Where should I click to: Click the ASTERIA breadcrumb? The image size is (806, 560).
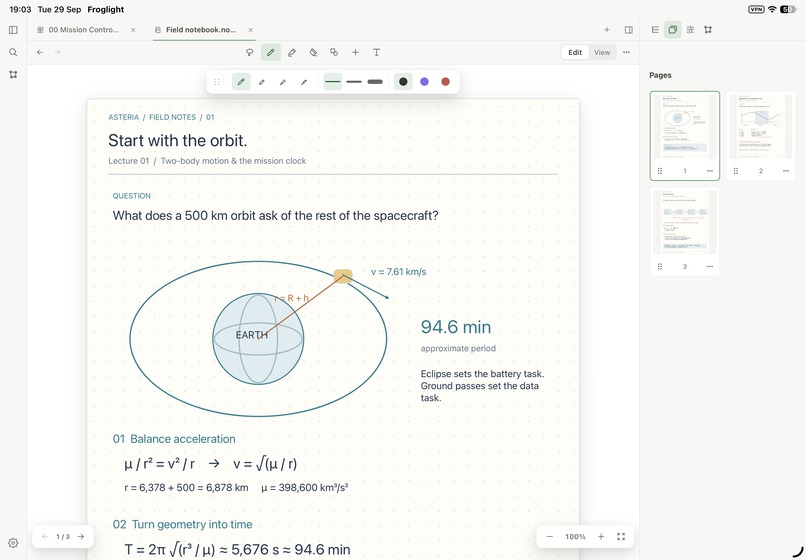123,117
